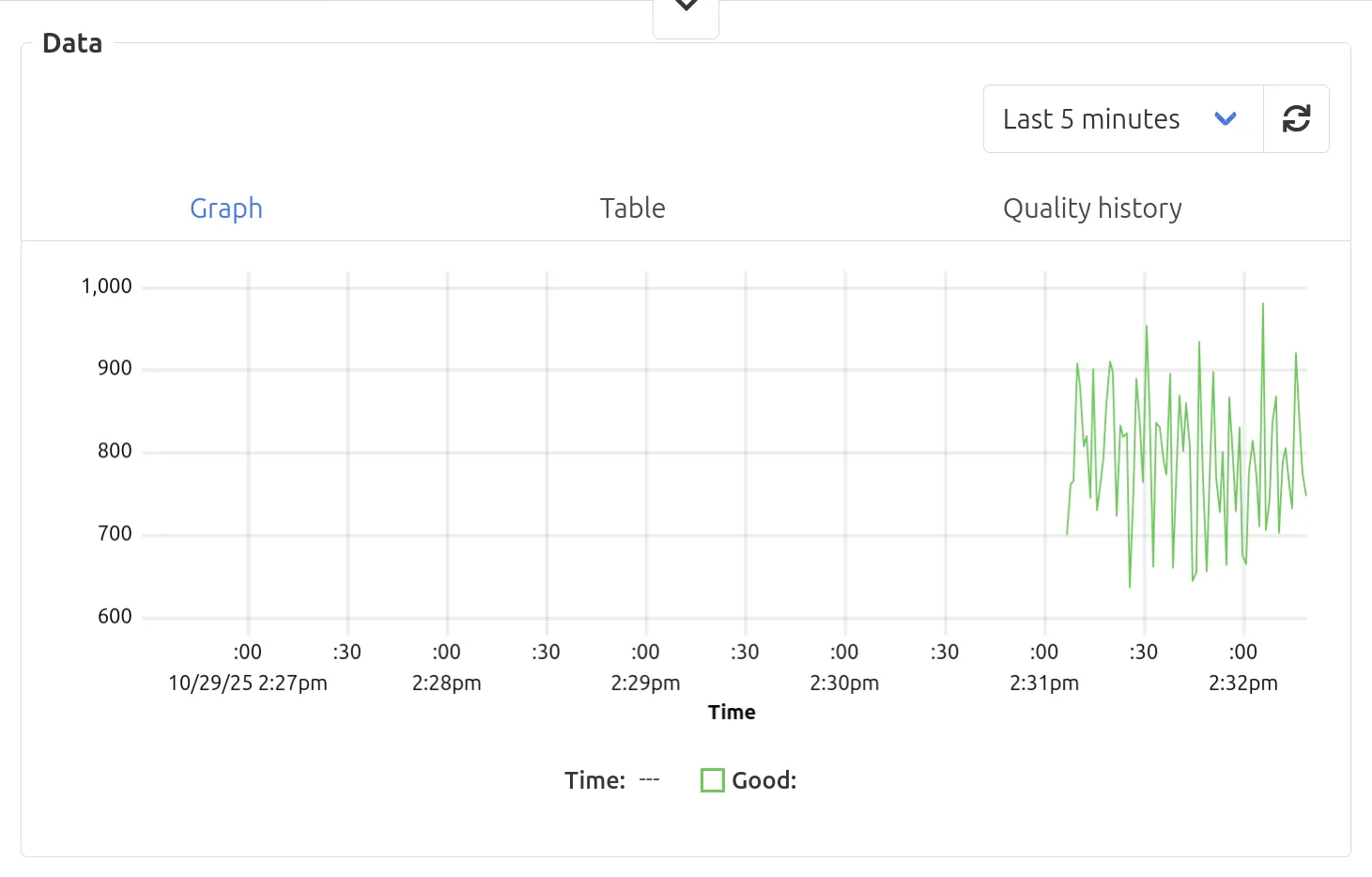This screenshot has height=877, width=1372.
Task: Click the 2:29pm time axis label
Action: pos(646,683)
